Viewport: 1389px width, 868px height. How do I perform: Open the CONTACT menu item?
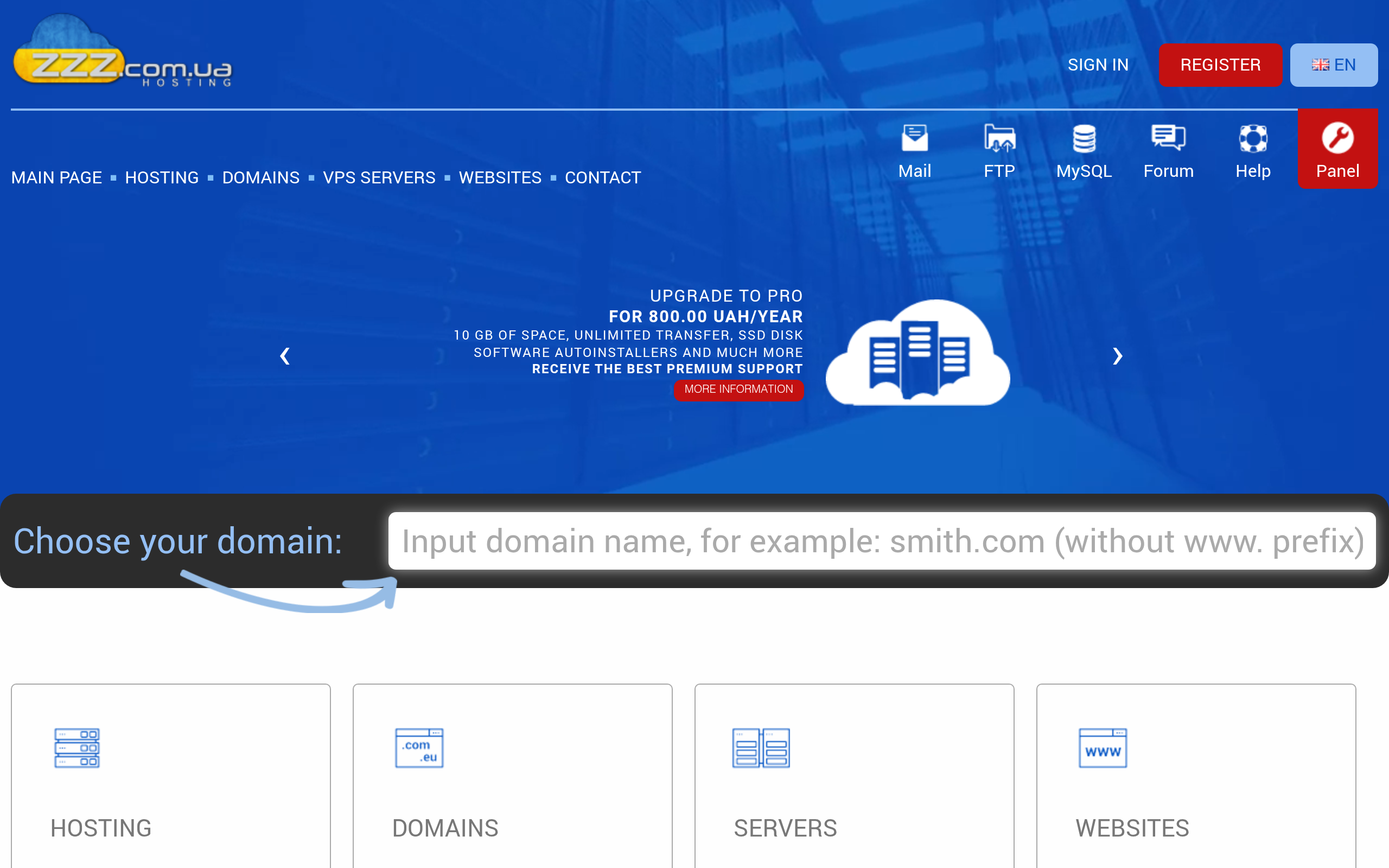tap(603, 177)
